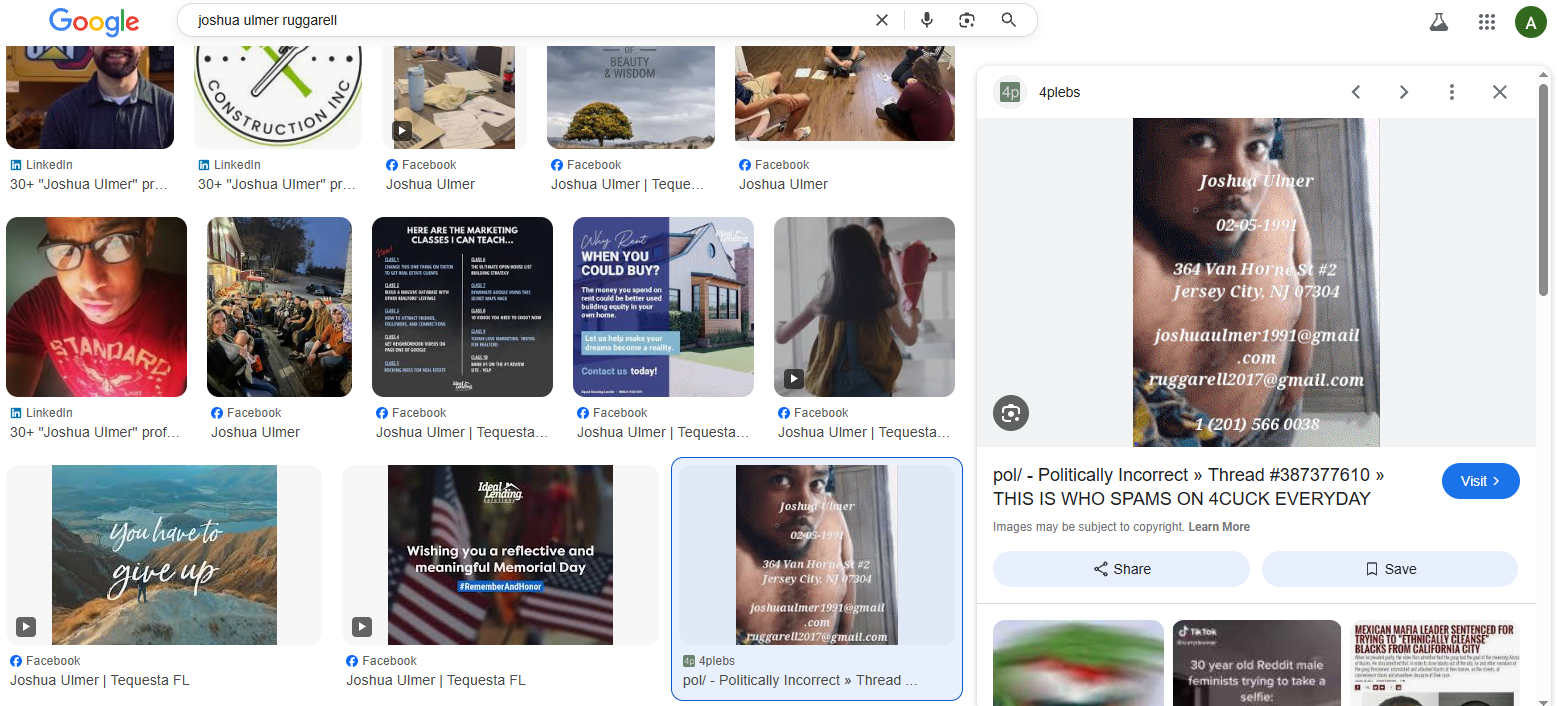Share the previewed image

[x=1121, y=569]
